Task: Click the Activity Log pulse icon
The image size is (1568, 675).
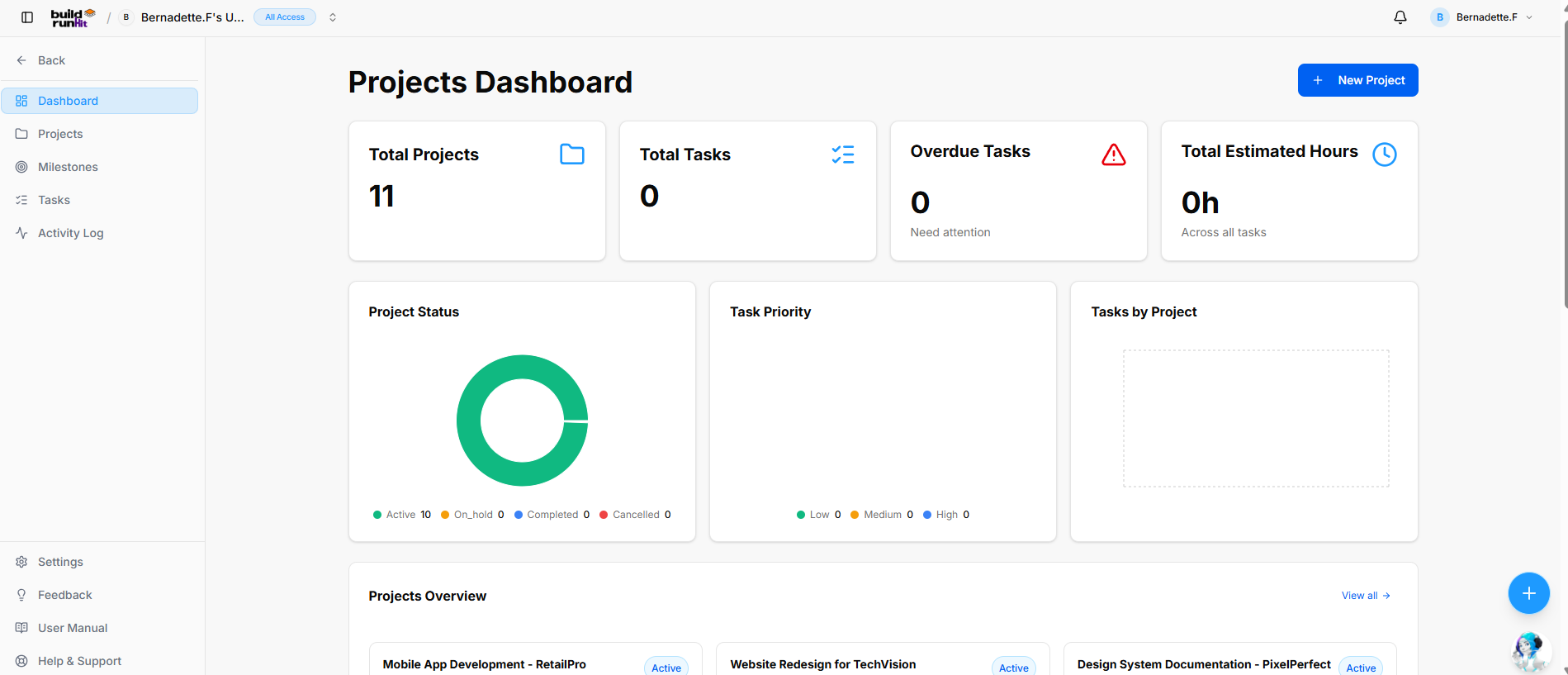Action: click(21, 233)
